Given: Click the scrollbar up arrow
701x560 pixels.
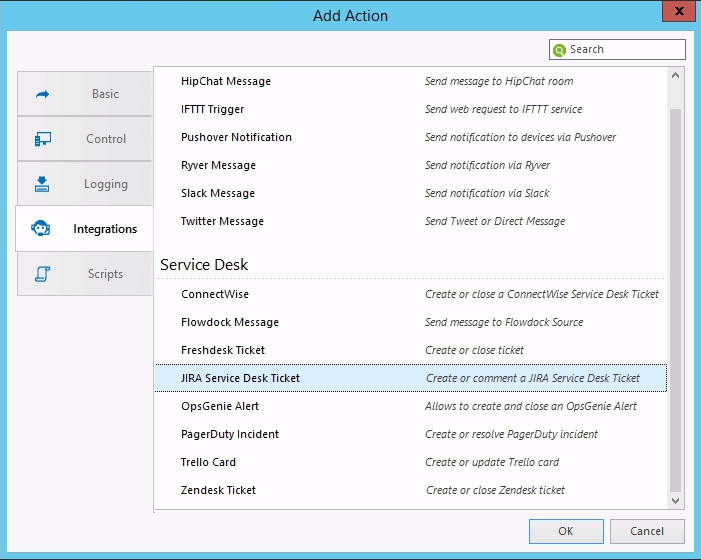Looking at the screenshot, I should point(676,76).
